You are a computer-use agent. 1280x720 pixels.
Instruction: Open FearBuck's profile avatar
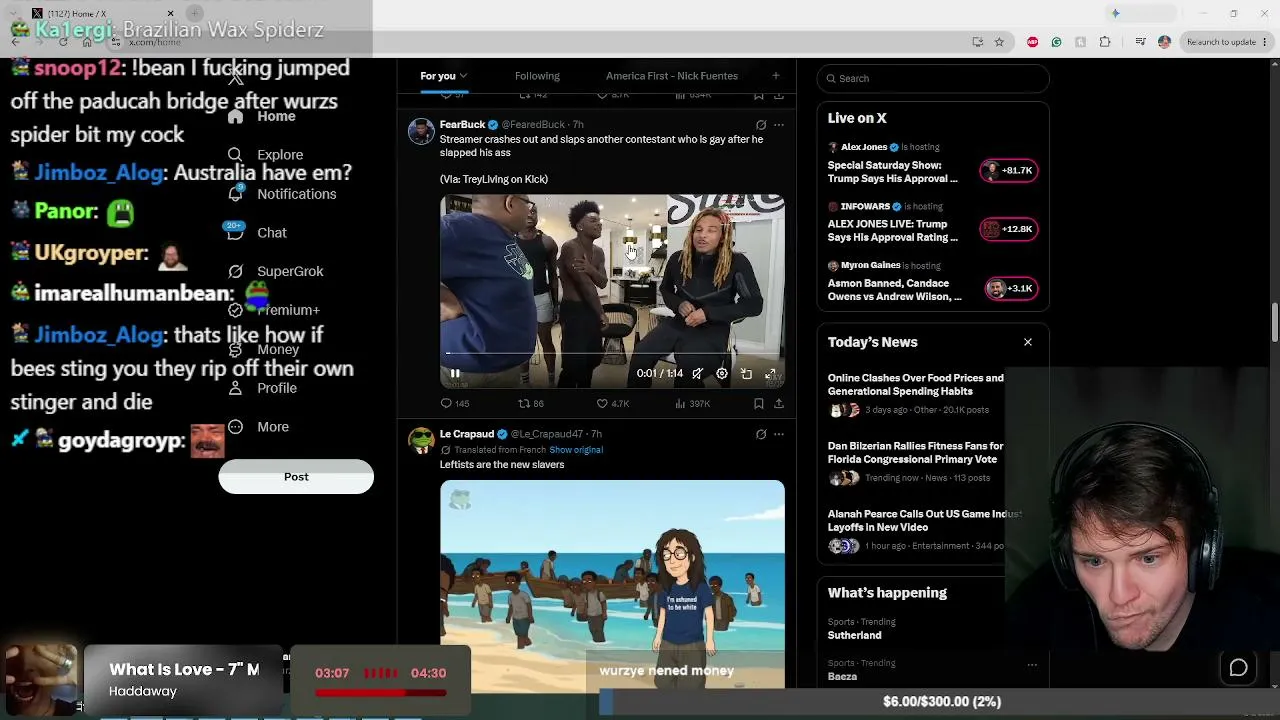click(421, 132)
